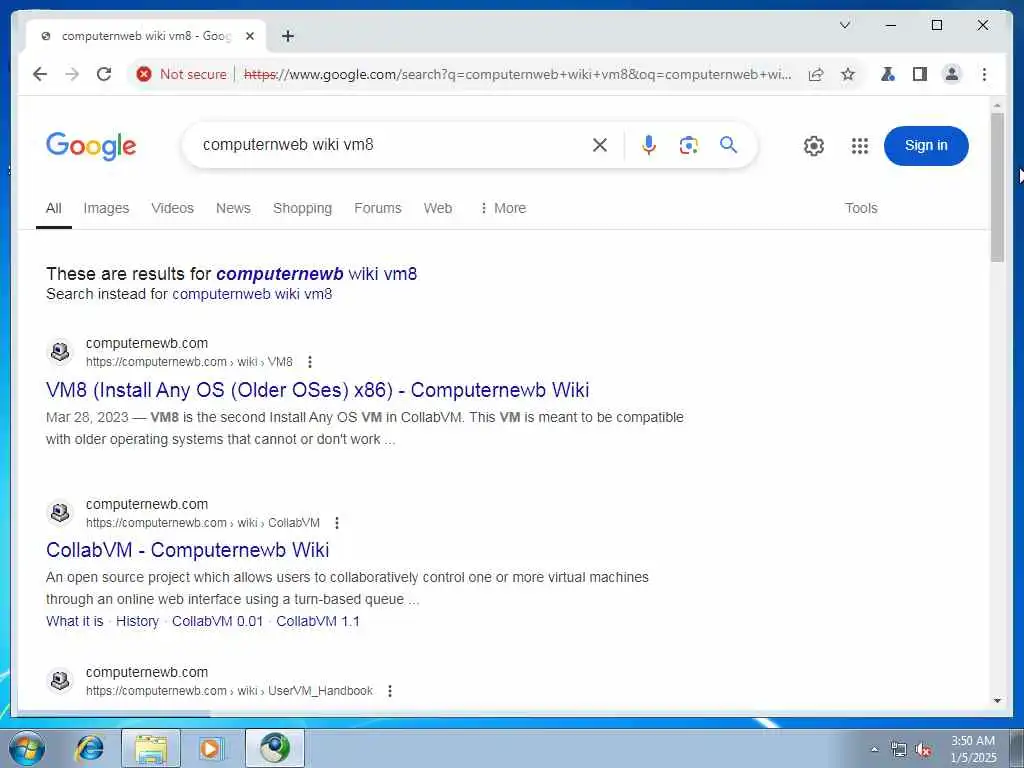The image size is (1024, 768).
Task: Open the CollabVM - Computernewb Wiki result
Action: click(187, 550)
